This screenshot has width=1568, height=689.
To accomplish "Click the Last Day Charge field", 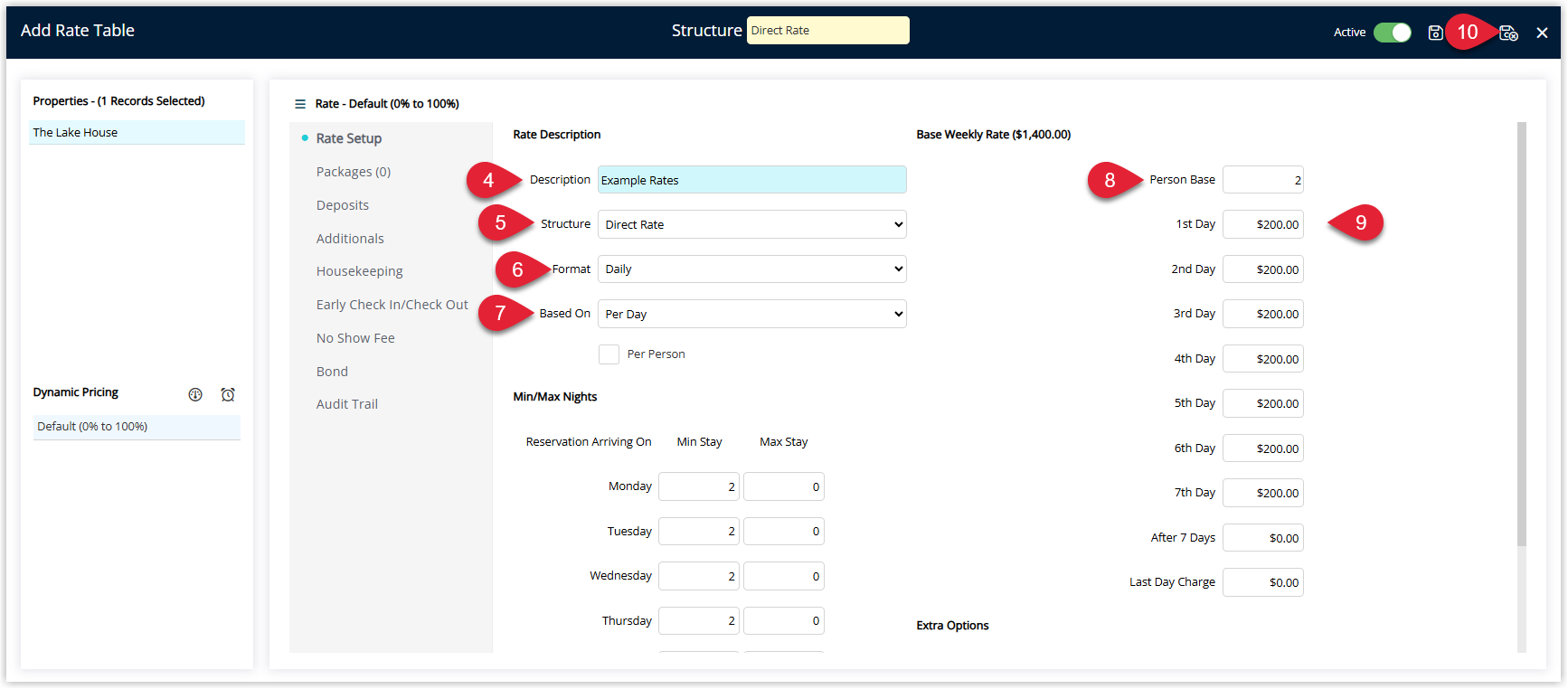I will tap(1262, 582).
